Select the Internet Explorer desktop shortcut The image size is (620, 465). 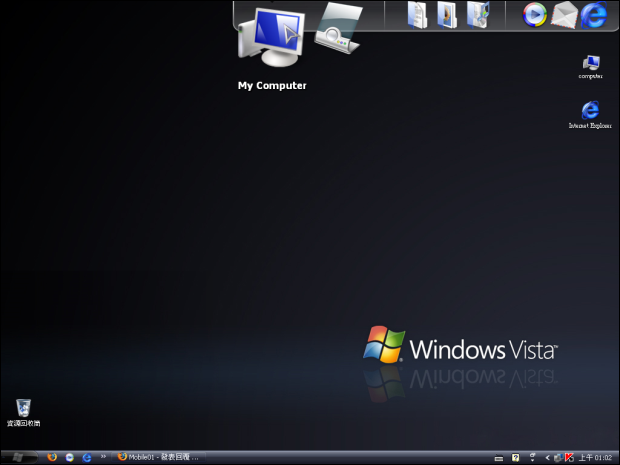(x=590, y=115)
